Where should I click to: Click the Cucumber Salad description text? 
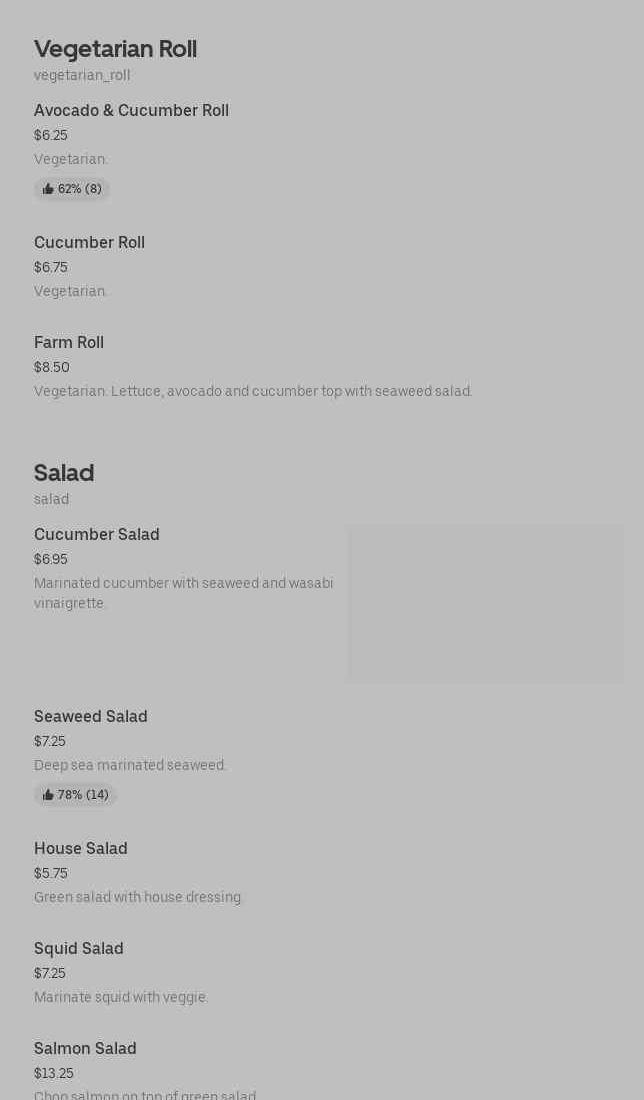click(x=184, y=593)
